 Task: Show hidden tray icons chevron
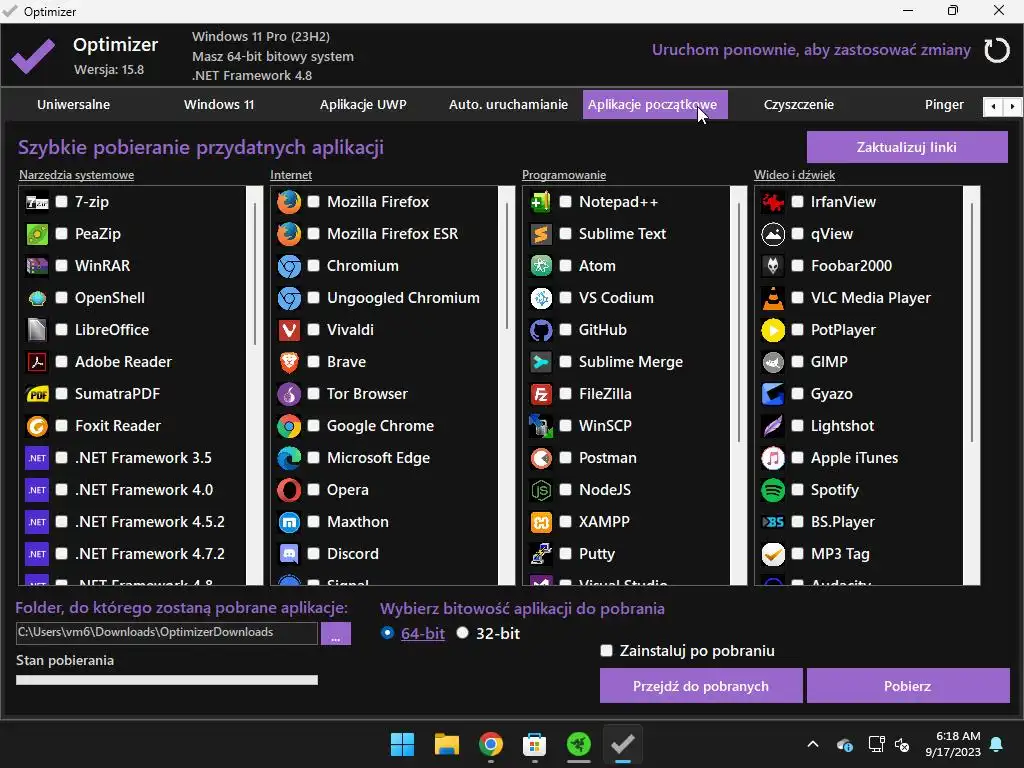[x=813, y=744]
